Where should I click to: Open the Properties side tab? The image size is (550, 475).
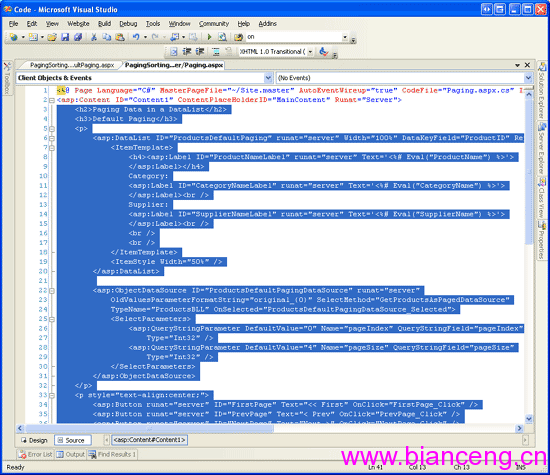point(542,240)
